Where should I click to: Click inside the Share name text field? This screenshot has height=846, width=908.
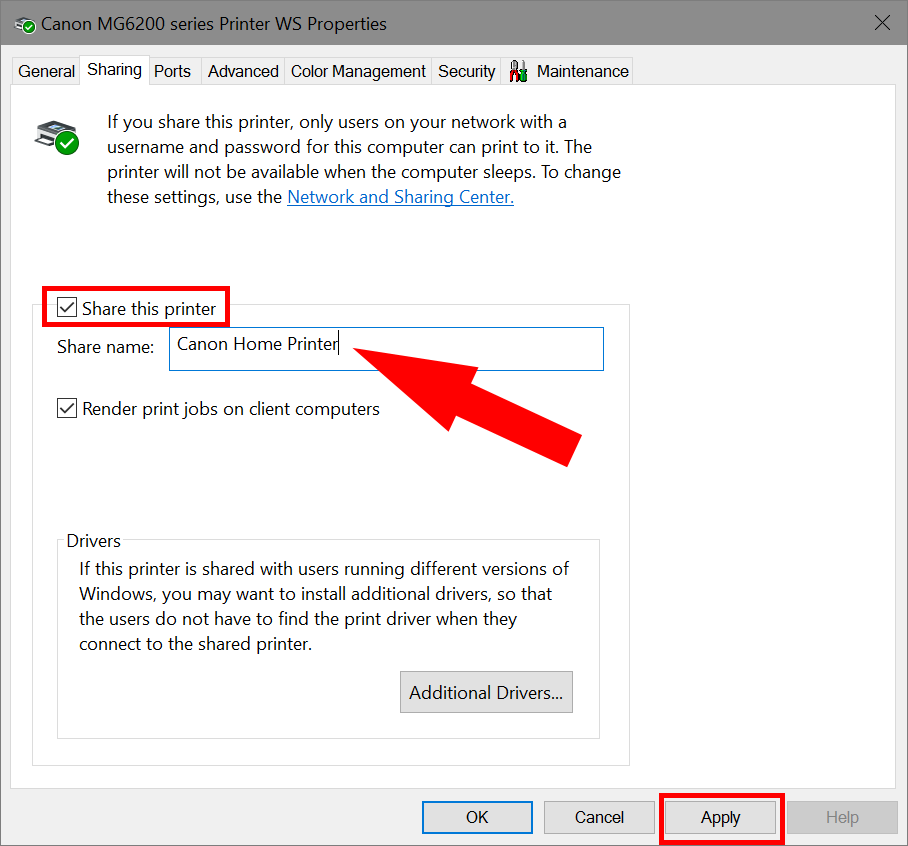(386, 349)
